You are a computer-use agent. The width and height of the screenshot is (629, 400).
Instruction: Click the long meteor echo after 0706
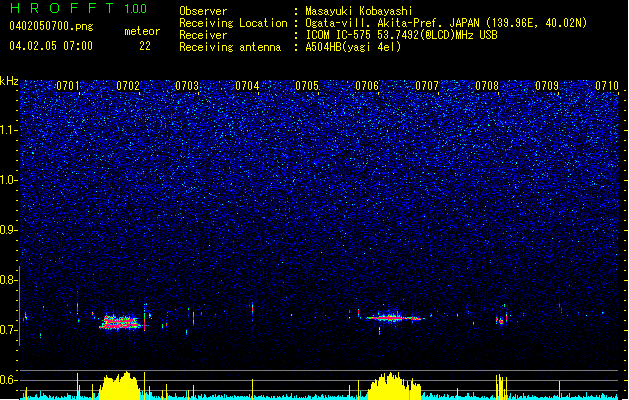pos(395,318)
